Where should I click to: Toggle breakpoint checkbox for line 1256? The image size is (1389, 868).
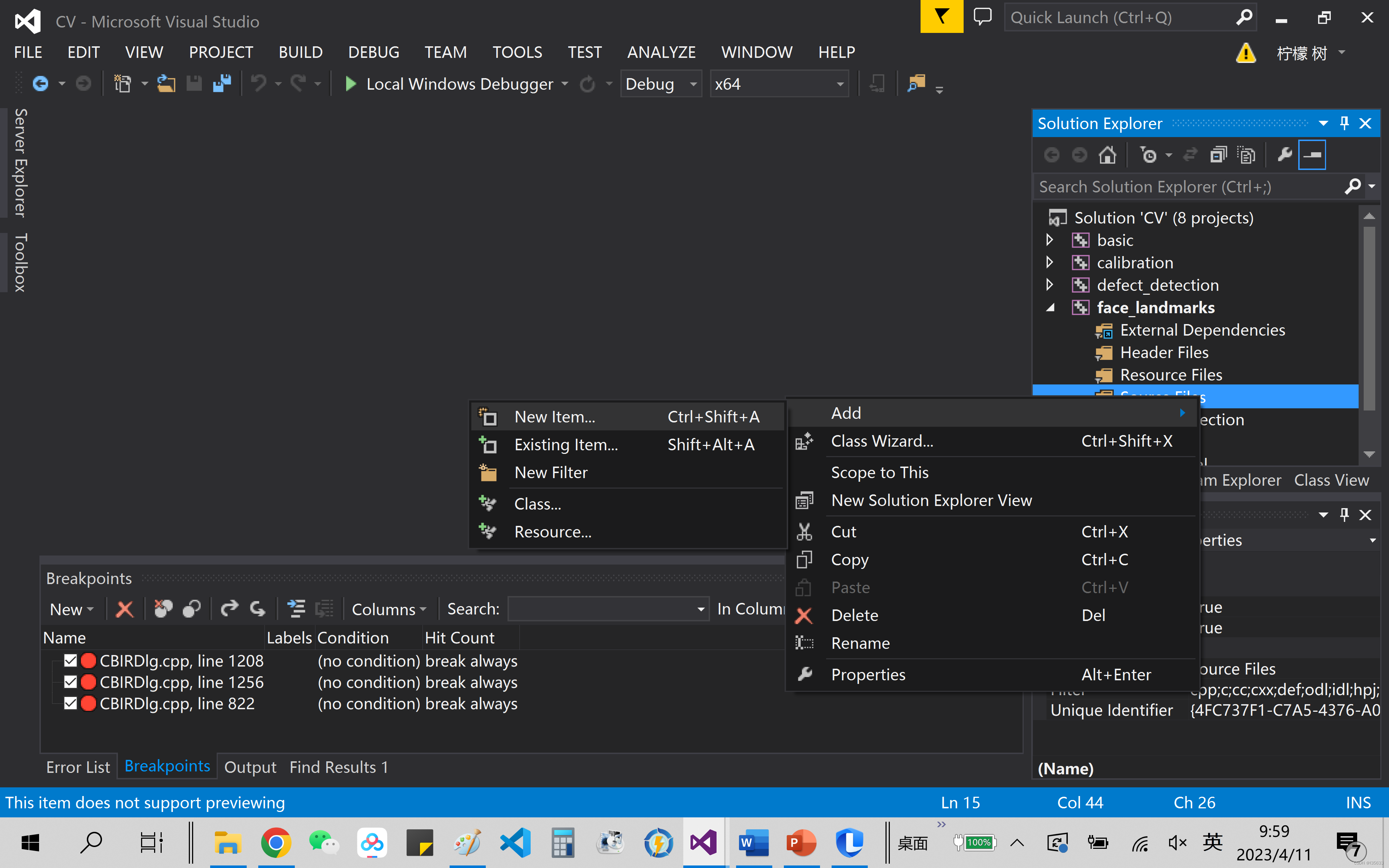tap(71, 682)
